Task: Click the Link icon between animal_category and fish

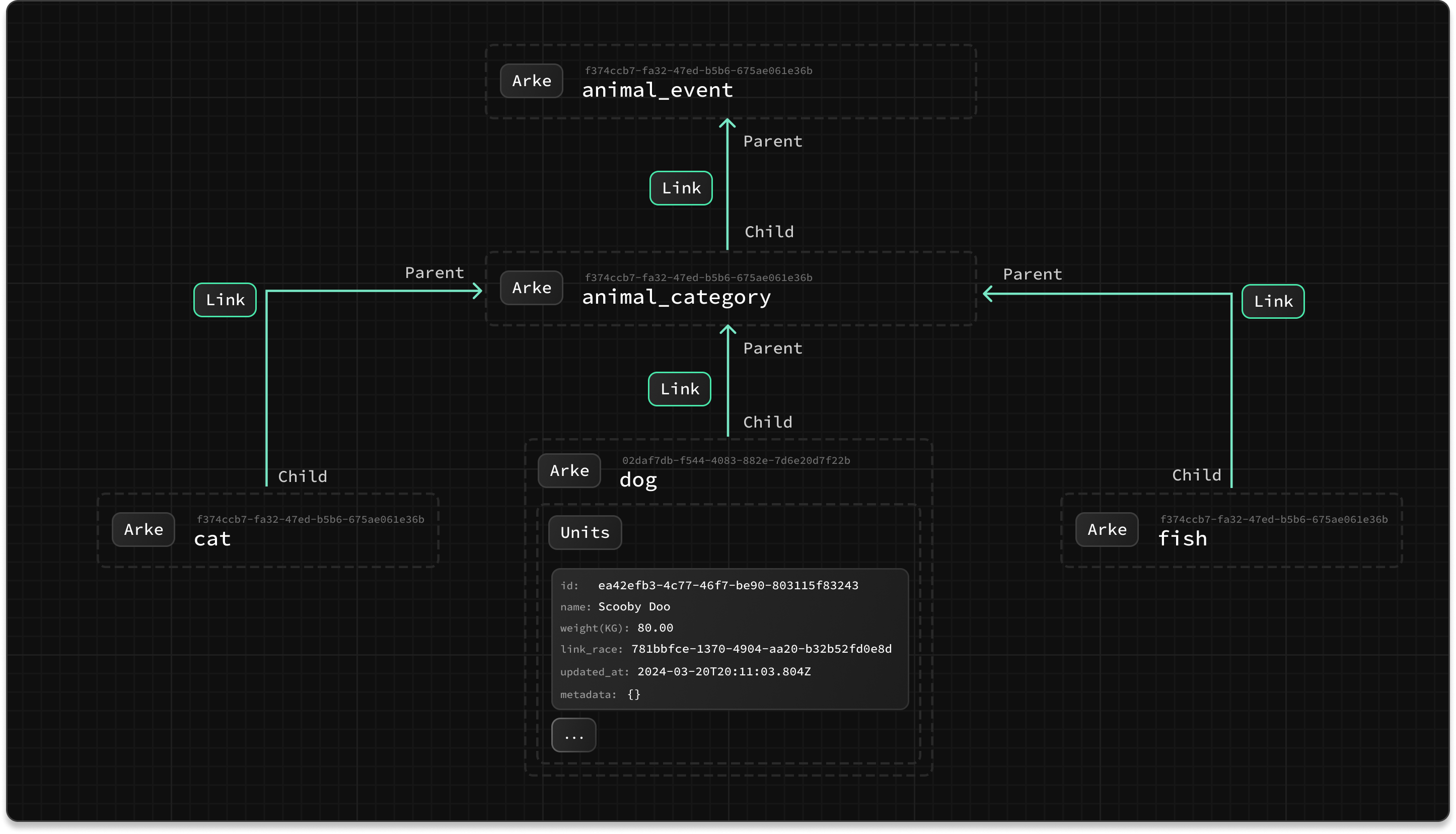Action: tap(1270, 300)
